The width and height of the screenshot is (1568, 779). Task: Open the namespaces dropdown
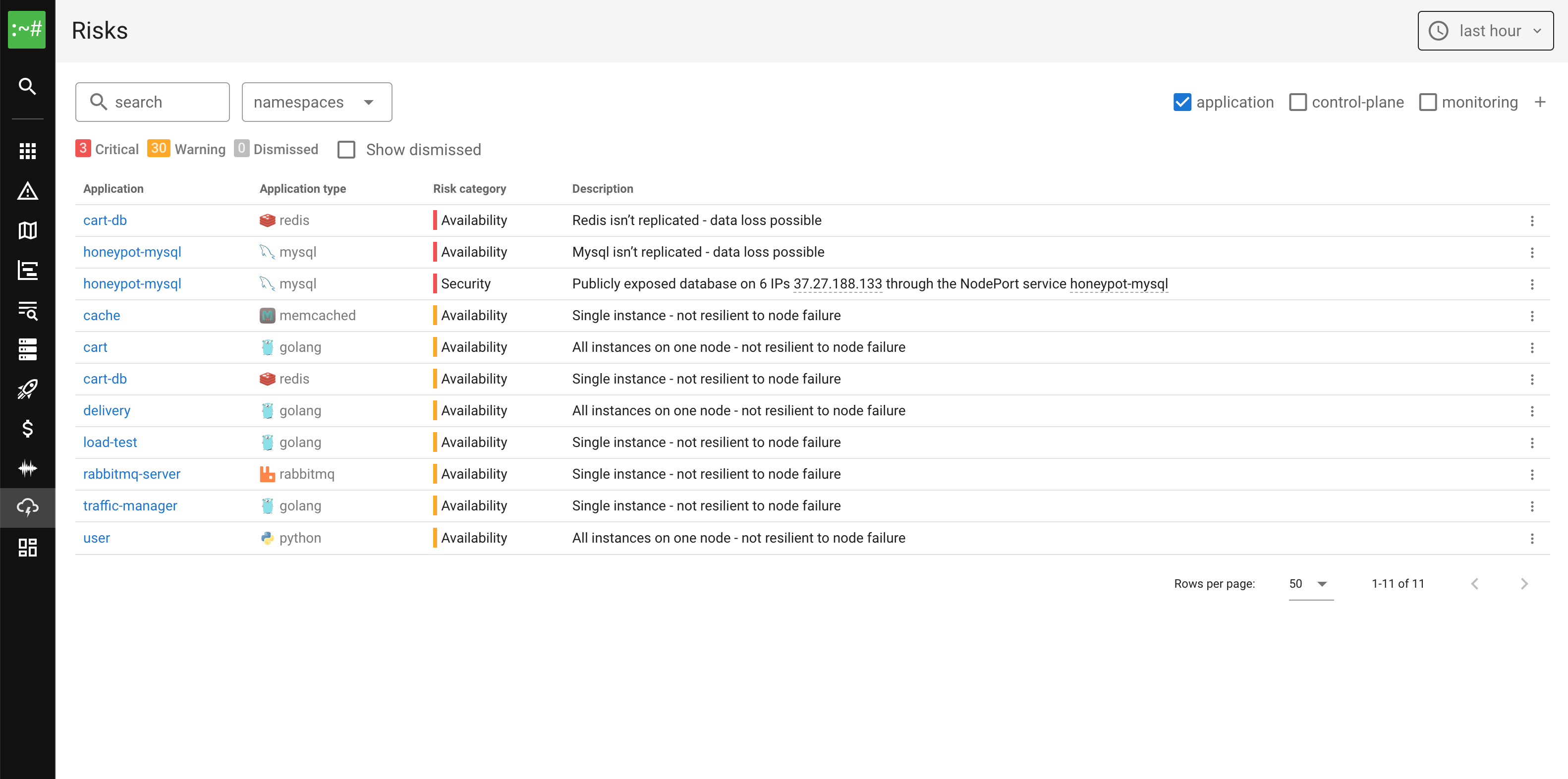(x=317, y=102)
